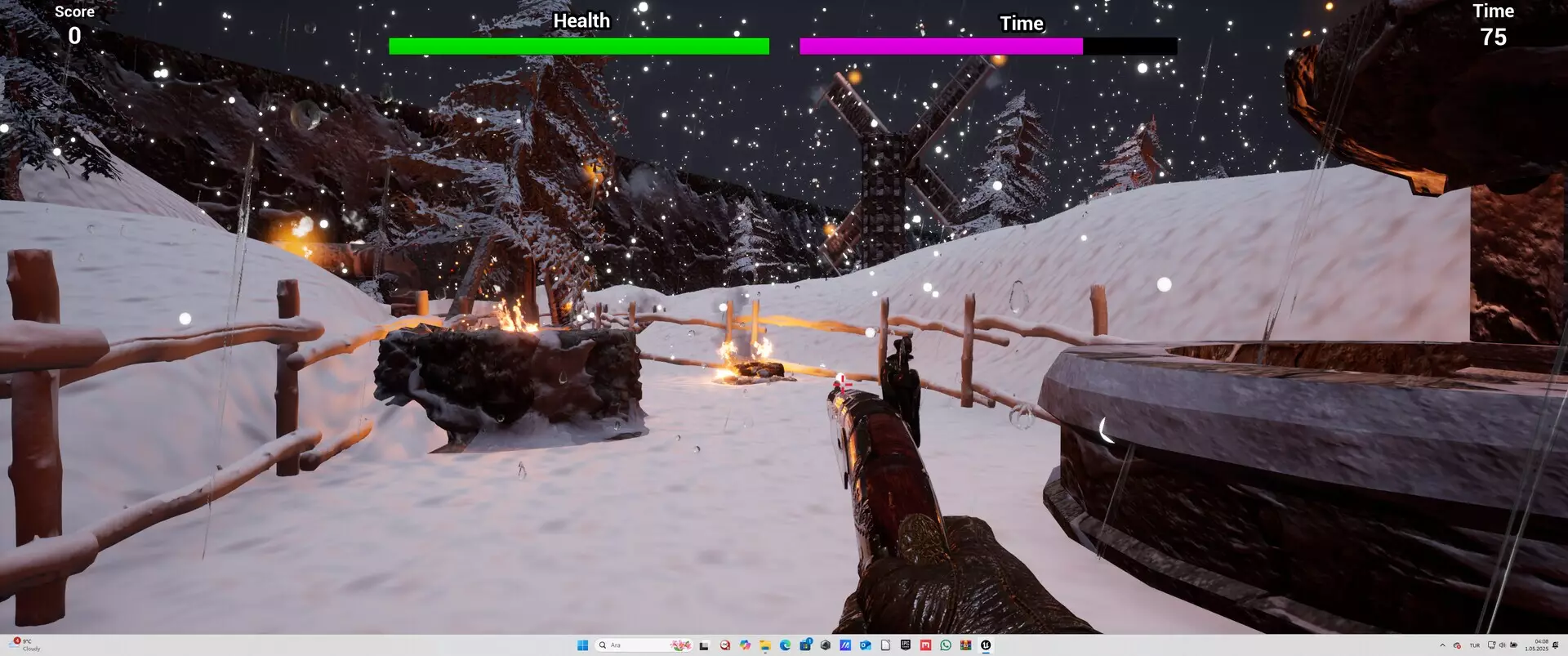The width and height of the screenshot is (1568, 656).
Task: Open File Explorer from taskbar
Action: click(765, 645)
